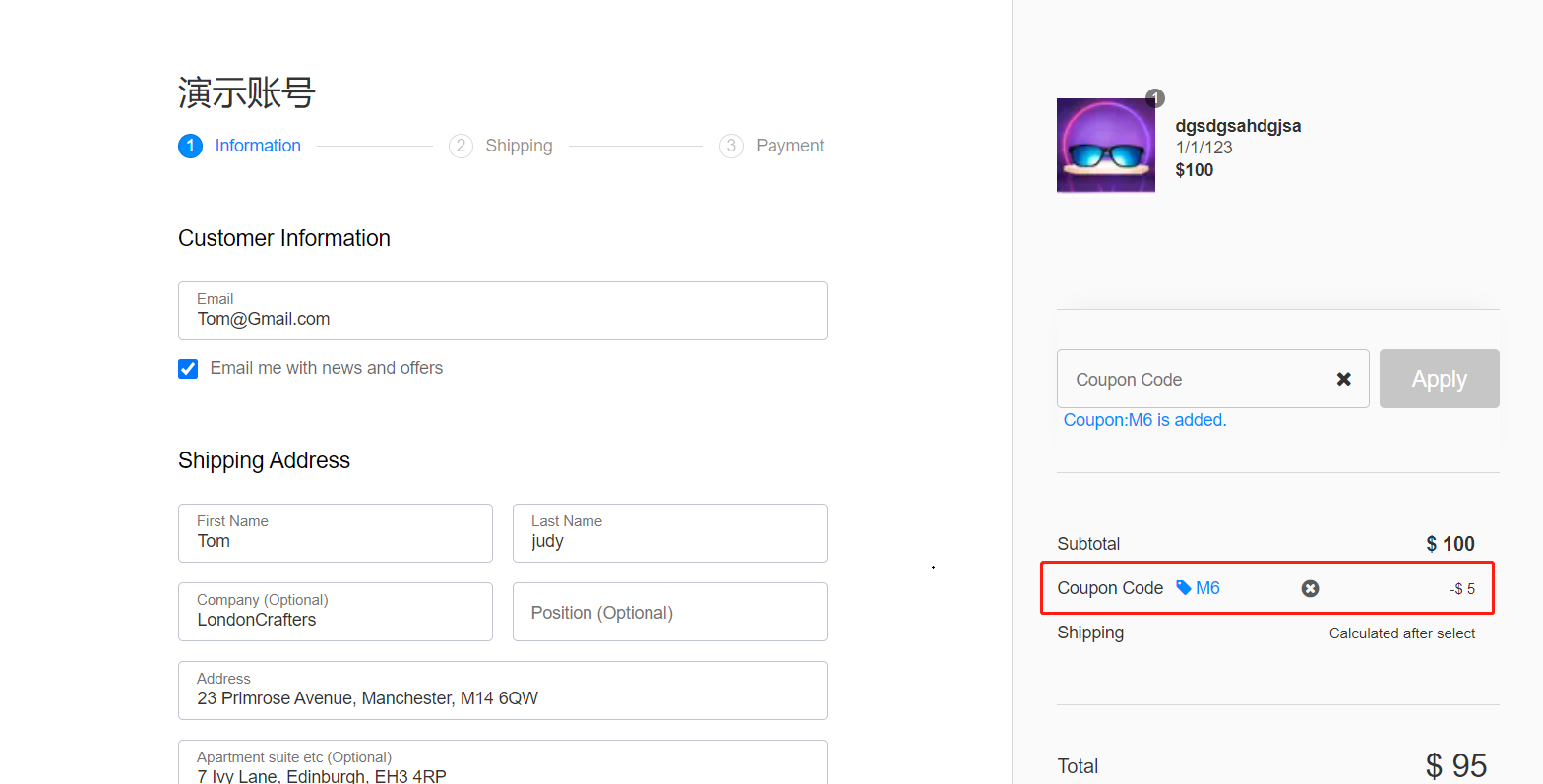The width and height of the screenshot is (1543, 784).
Task: Click the step 3 Payment circle
Action: [x=731, y=146]
